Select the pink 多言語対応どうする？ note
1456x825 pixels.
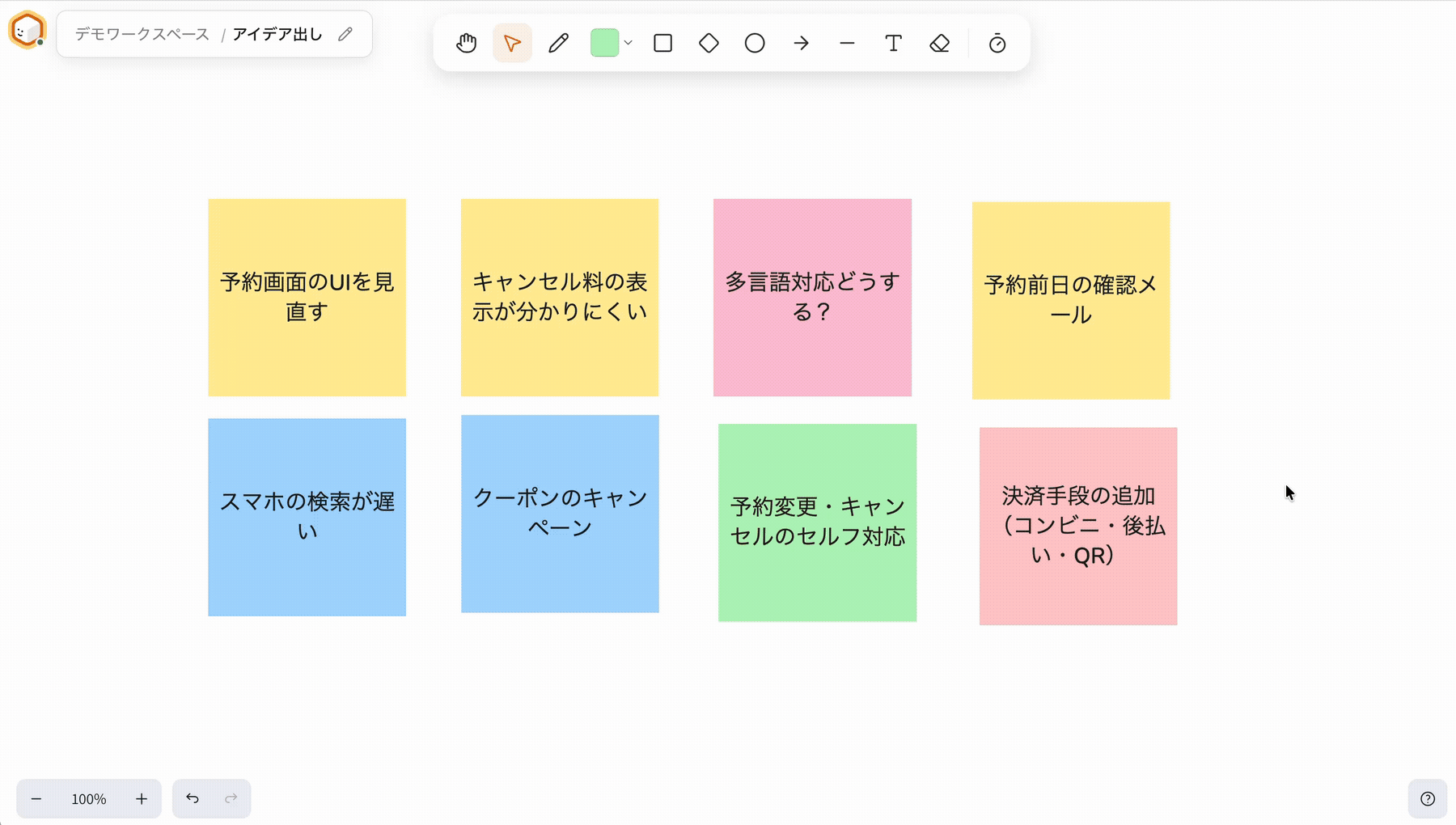[x=812, y=298]
